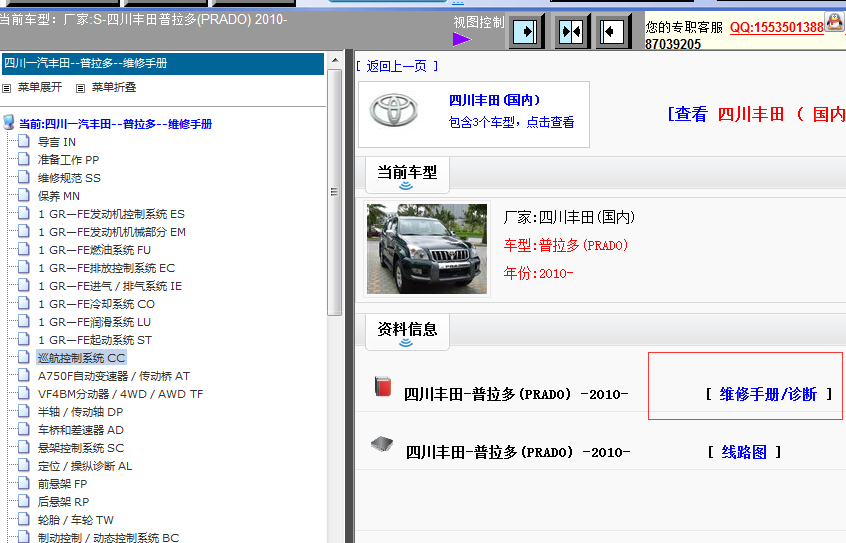Click the red book icon beside 四川丰田-普拉多
This screenshot has height=543, width=846.
click(383, 386)
